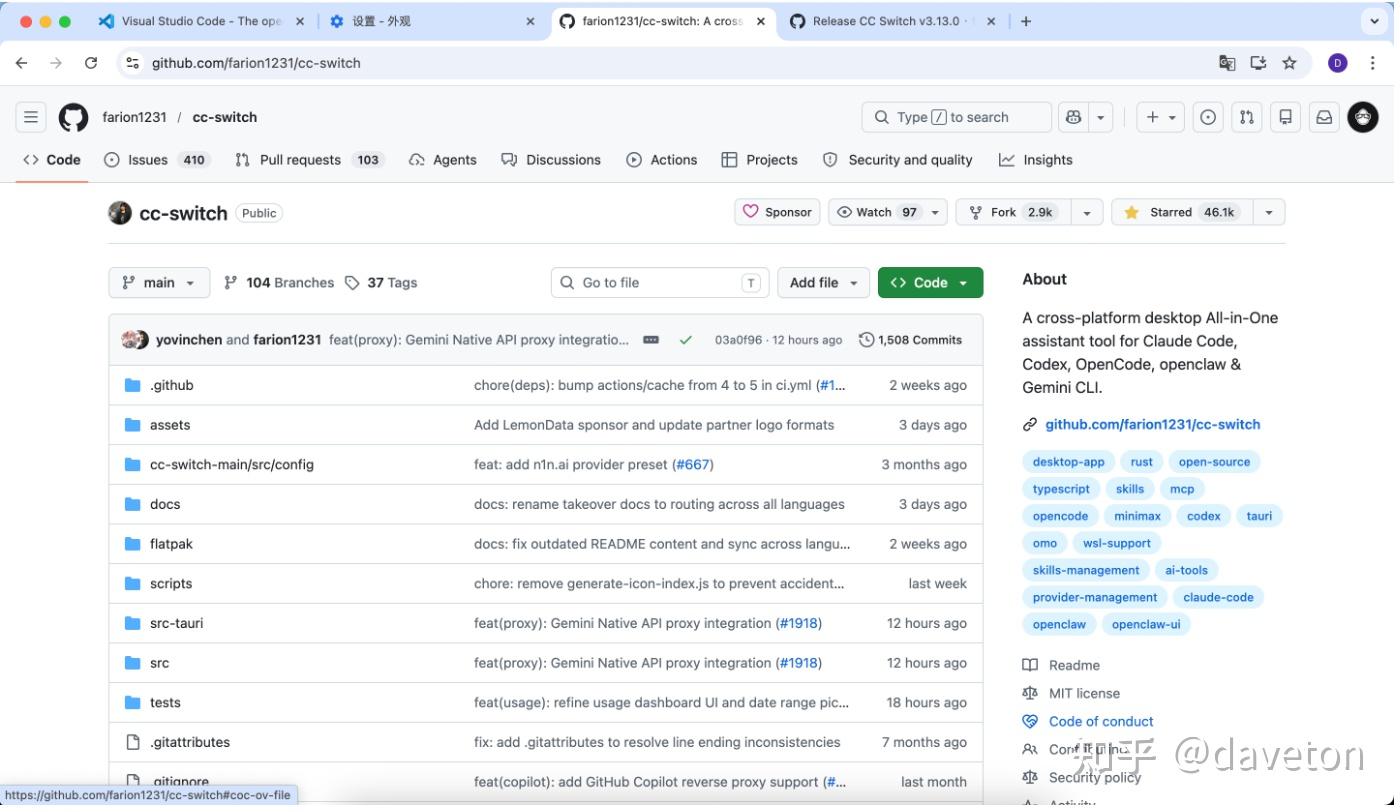Open the Copilot chat icon

[x=1073, y=117]
